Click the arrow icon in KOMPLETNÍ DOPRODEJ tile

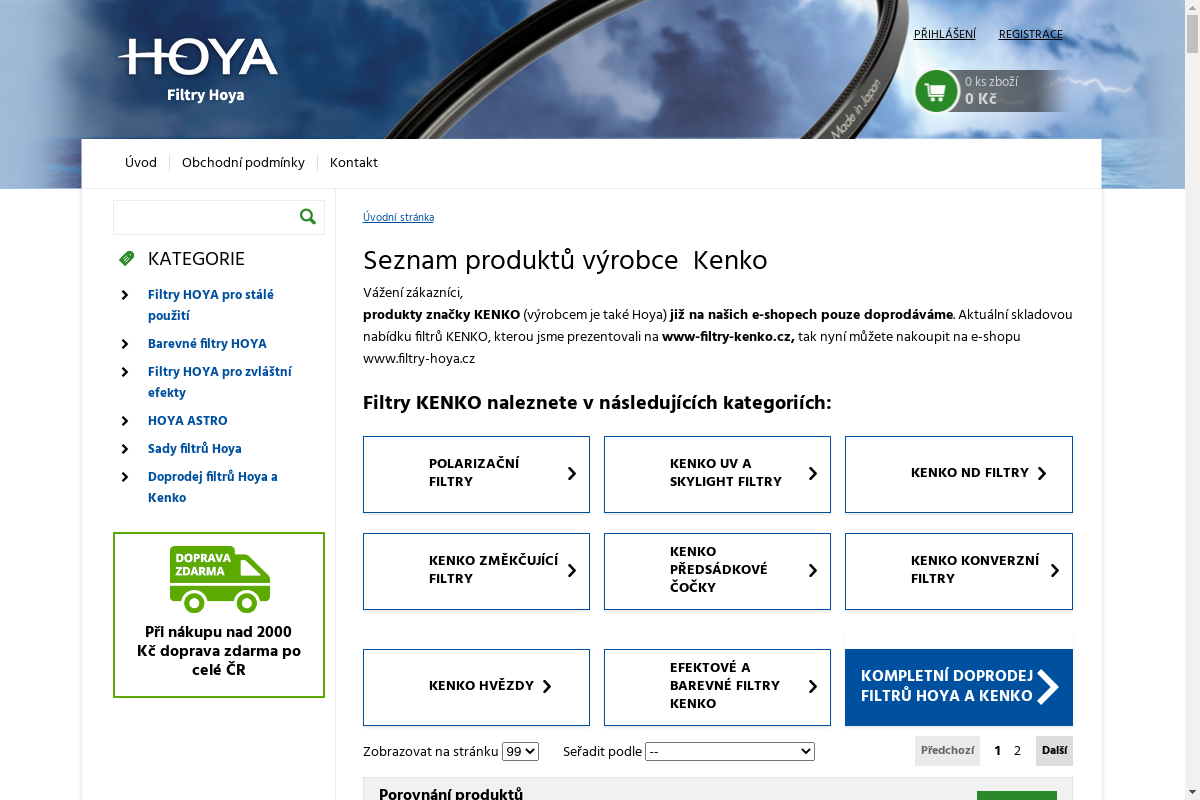point(1048,687)
